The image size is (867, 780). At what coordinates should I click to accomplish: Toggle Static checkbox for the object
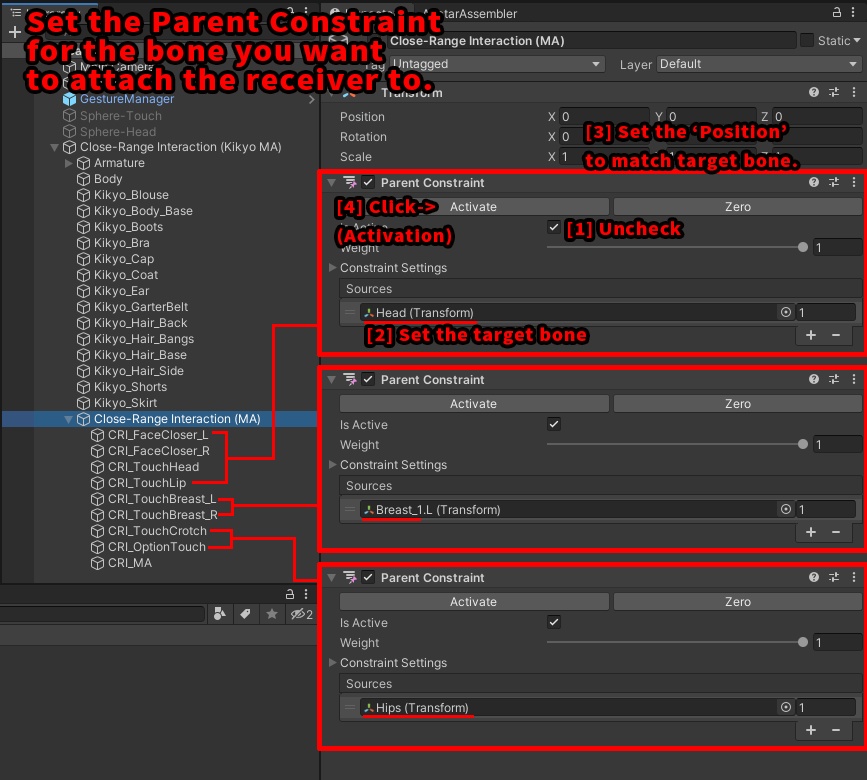807,40
